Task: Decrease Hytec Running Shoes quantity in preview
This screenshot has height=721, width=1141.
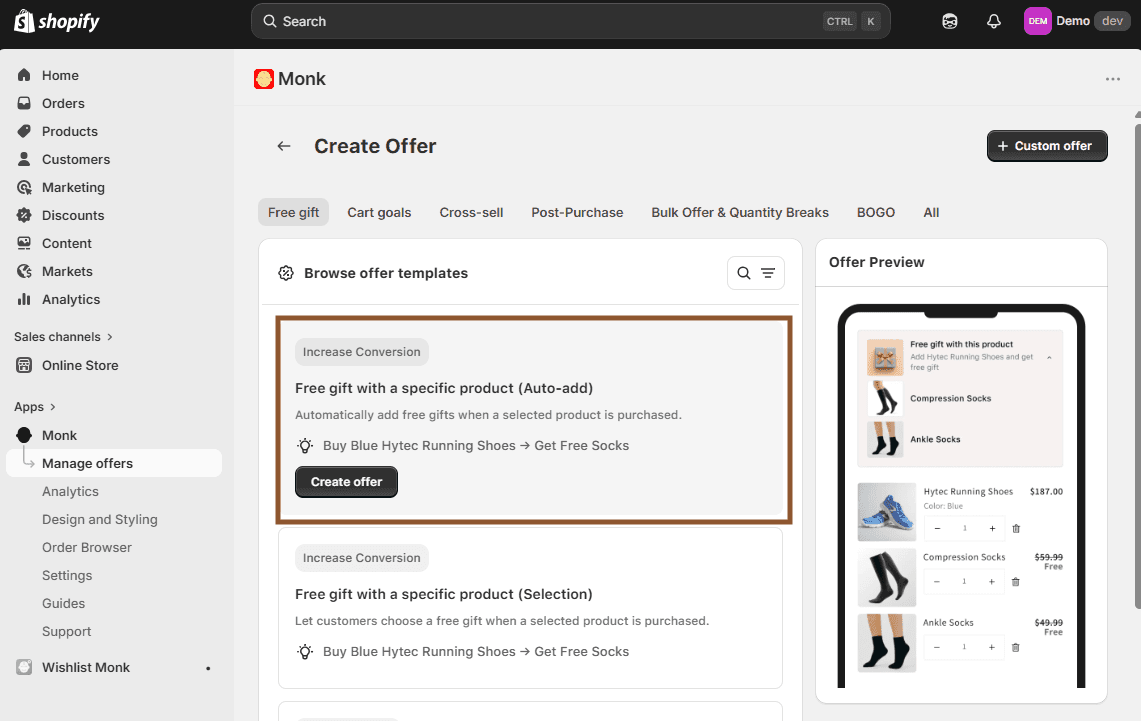Action: pos(937,528)
